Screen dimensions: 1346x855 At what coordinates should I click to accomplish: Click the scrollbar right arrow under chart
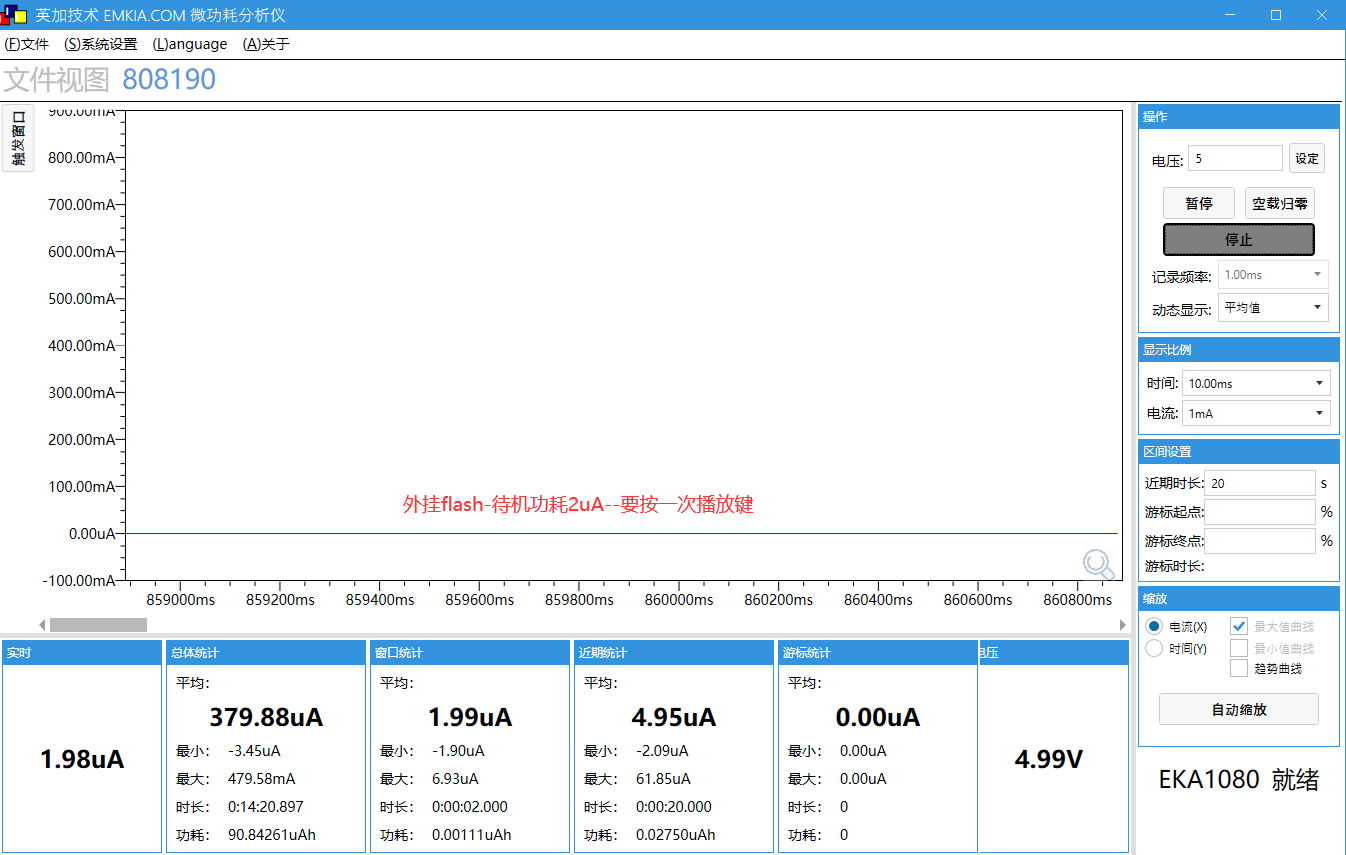[1123, 625]
